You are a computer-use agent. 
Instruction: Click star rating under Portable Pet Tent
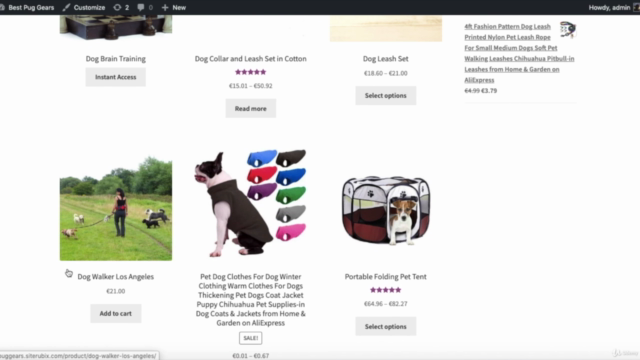(386, 290)
